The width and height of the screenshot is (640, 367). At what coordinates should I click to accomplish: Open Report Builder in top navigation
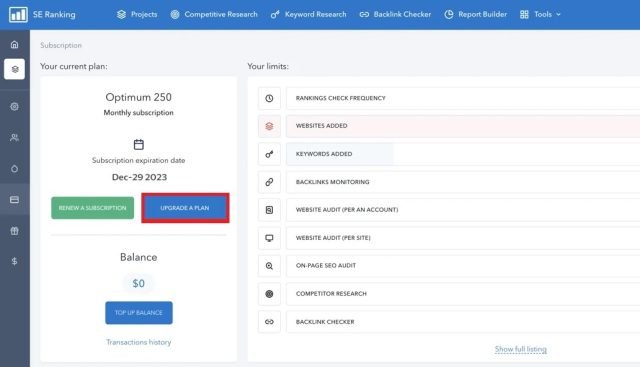coord(476,14)
